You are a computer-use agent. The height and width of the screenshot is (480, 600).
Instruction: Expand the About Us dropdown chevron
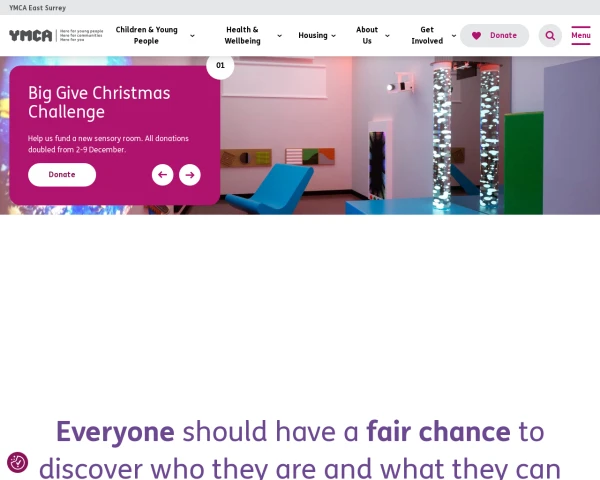coord(387,36)
